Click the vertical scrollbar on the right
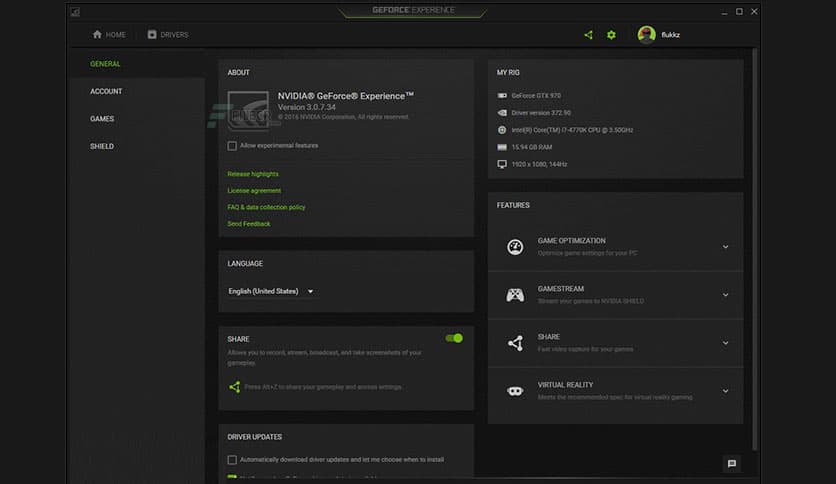 [754, 249]
